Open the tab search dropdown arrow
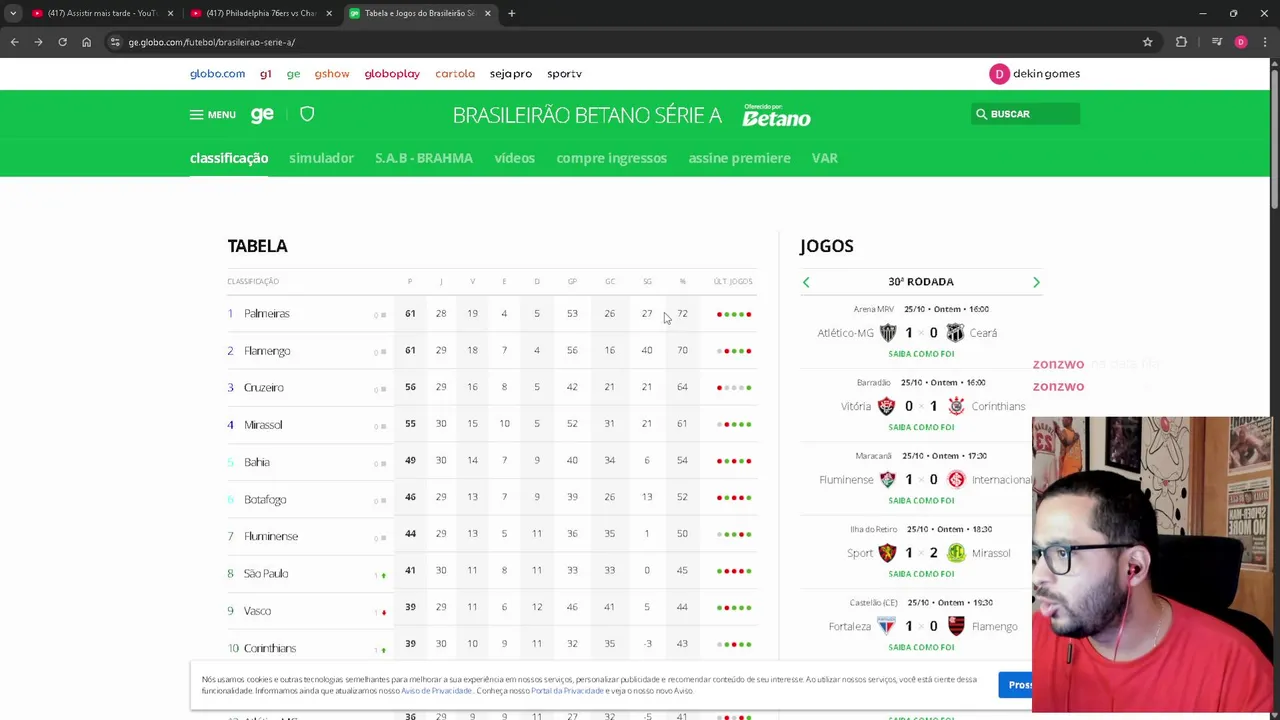This screenshot has height=720, width=1280. click(12, 13)
